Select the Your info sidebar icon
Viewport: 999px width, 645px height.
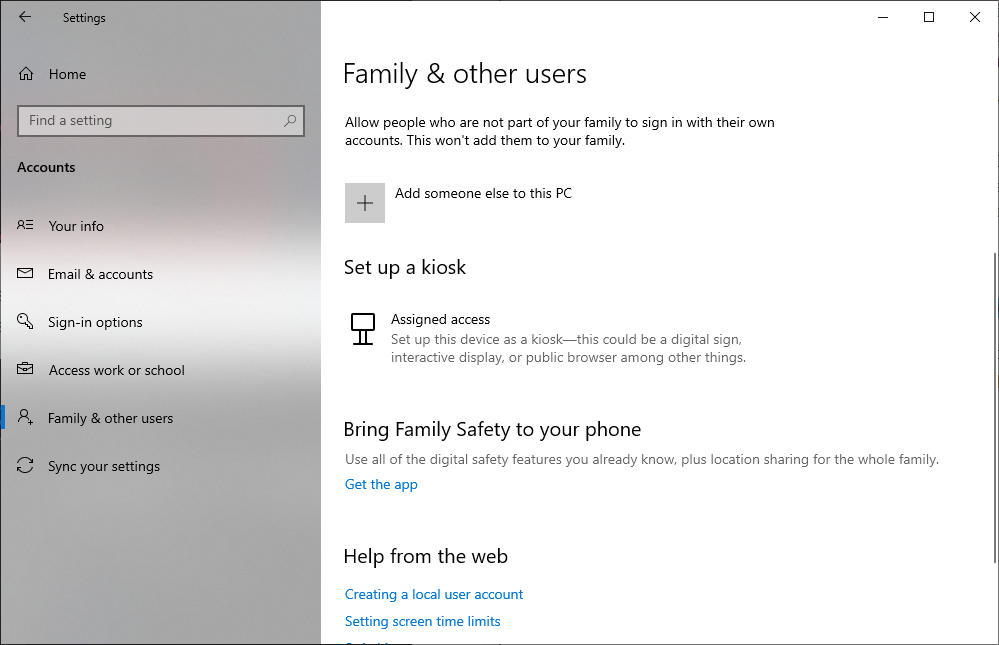click(25, 226)
